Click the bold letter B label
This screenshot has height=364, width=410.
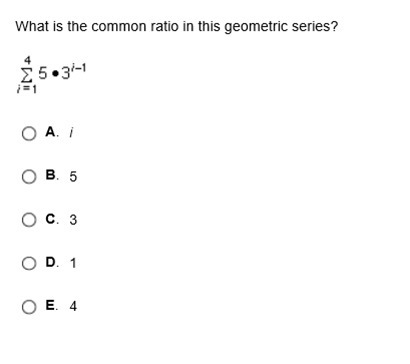51,175
